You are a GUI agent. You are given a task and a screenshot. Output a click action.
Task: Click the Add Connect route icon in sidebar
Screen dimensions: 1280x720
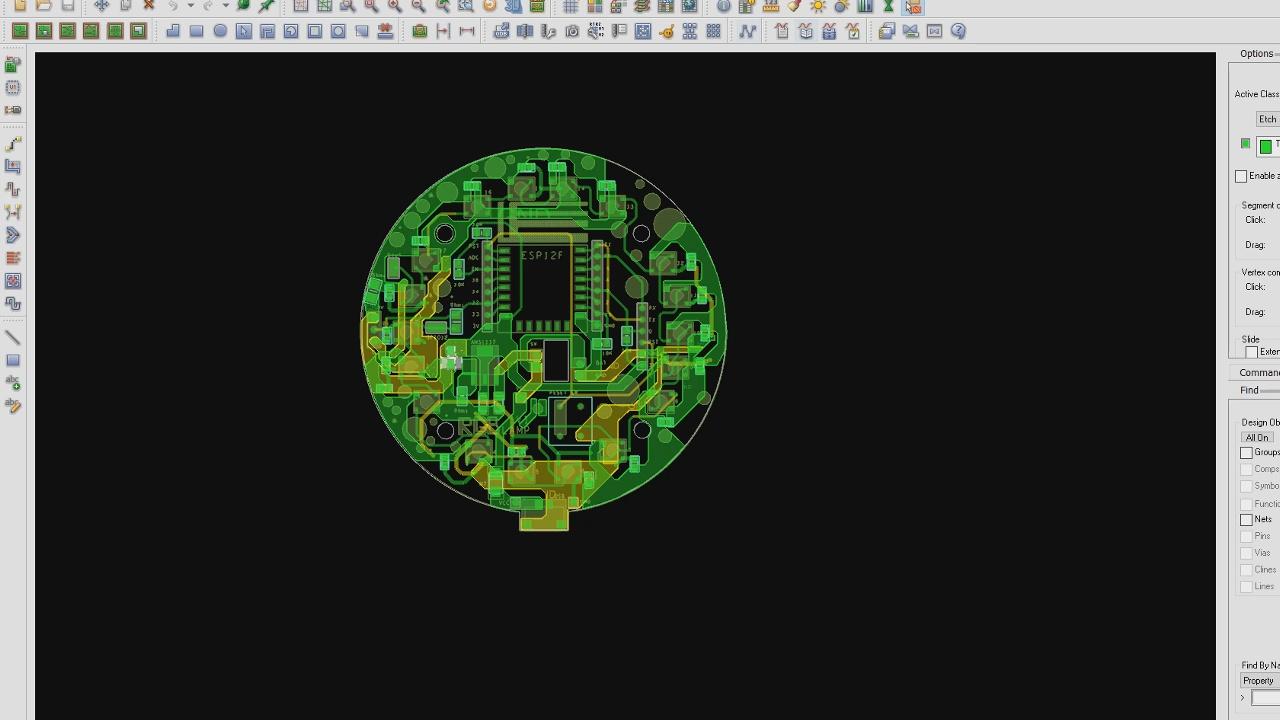(x=13, y=143)
